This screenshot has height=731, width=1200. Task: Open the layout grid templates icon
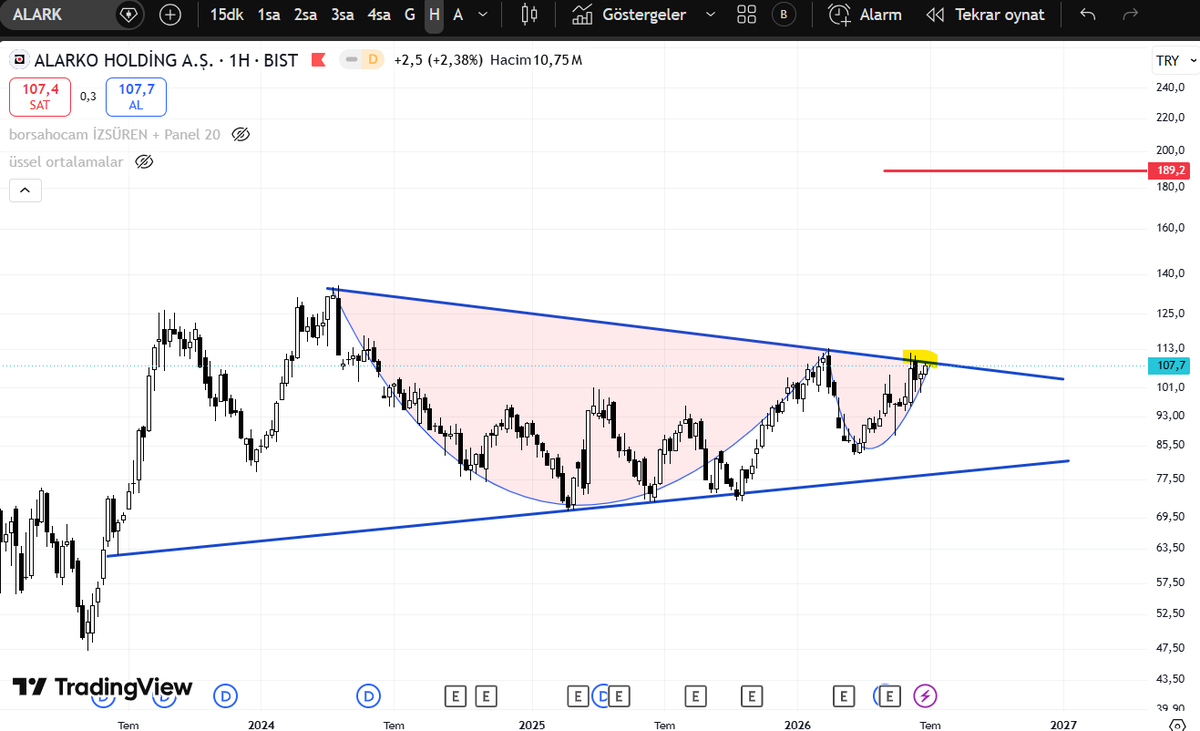746,15
